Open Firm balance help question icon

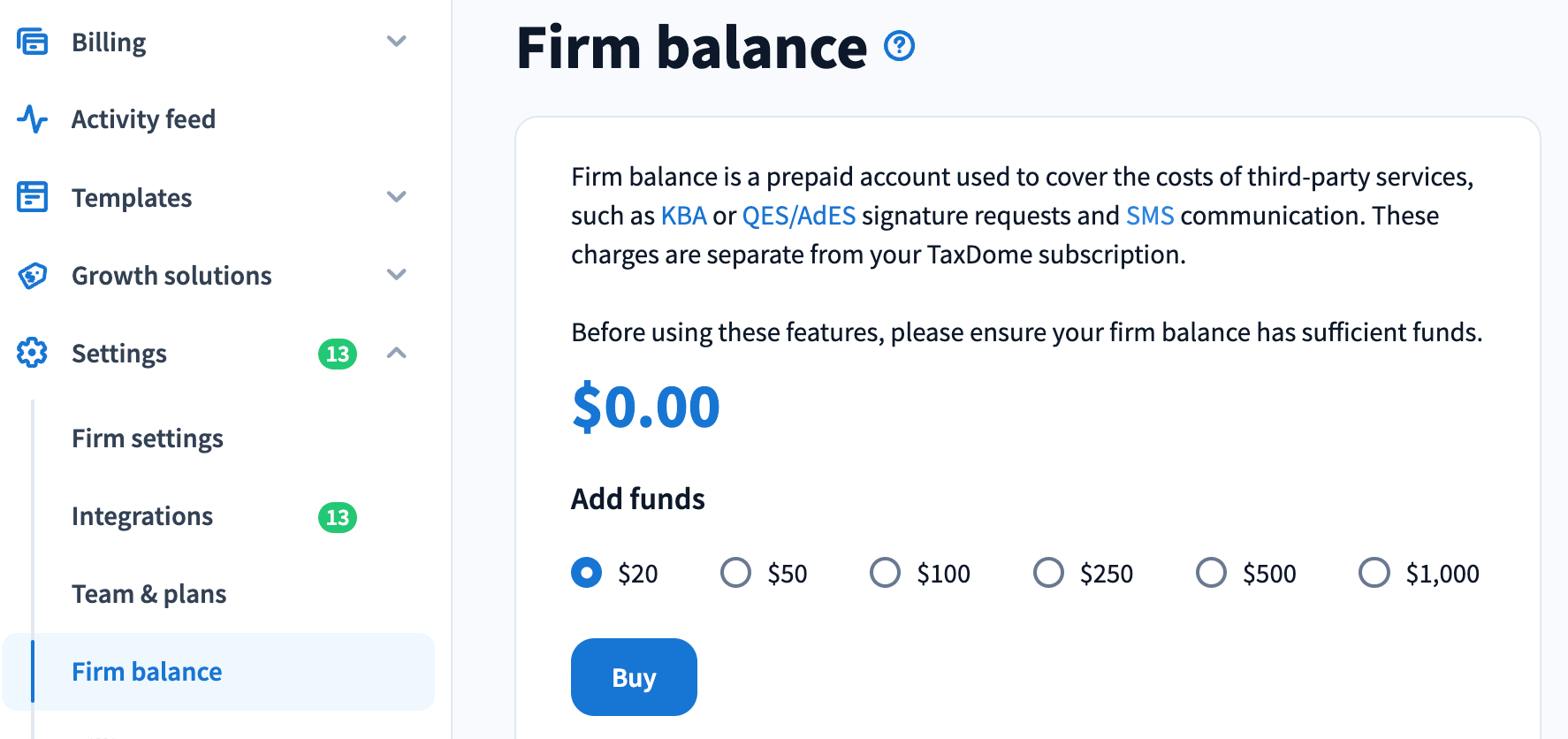click(899, 46)
